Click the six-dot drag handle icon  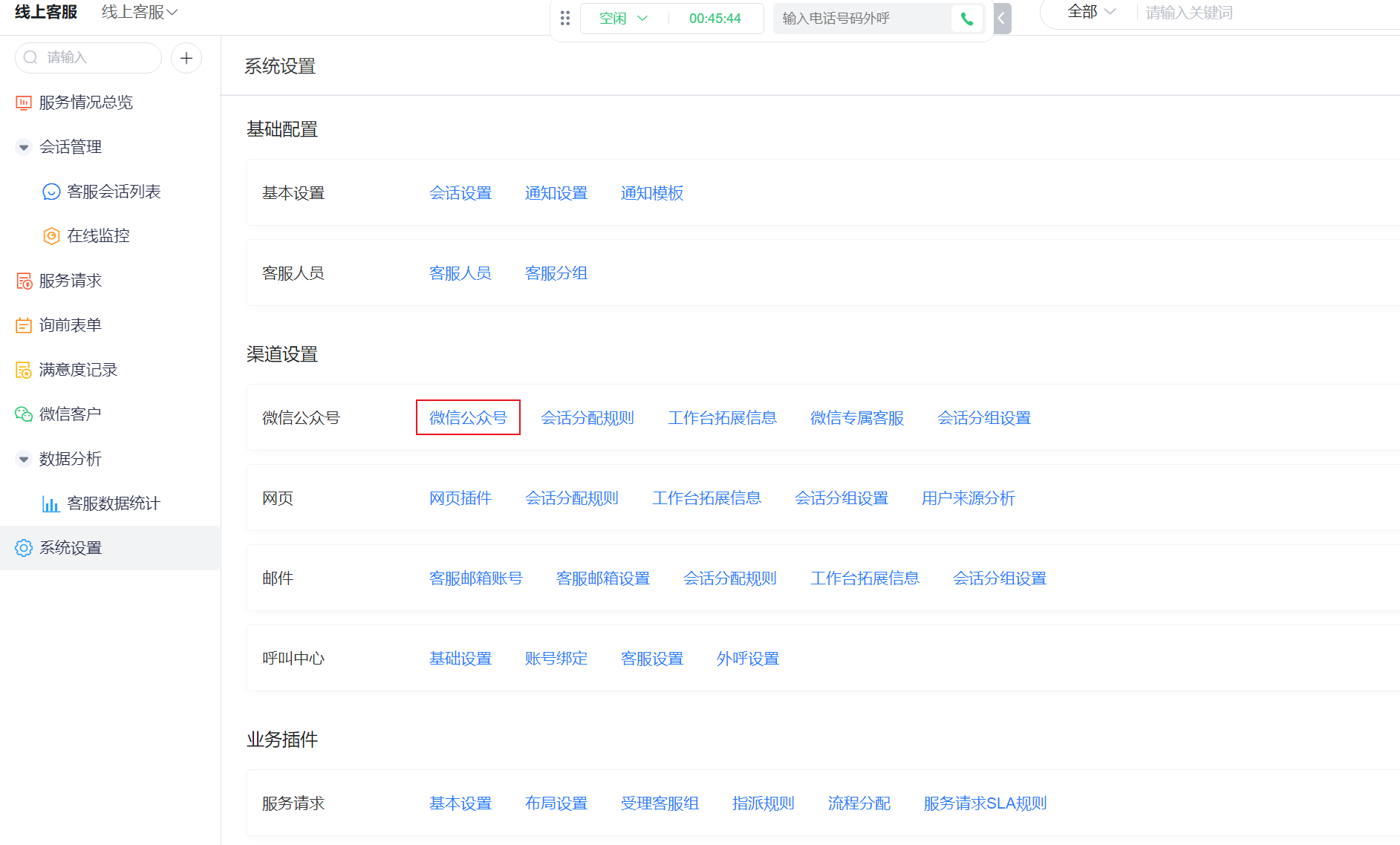[565, 19]
